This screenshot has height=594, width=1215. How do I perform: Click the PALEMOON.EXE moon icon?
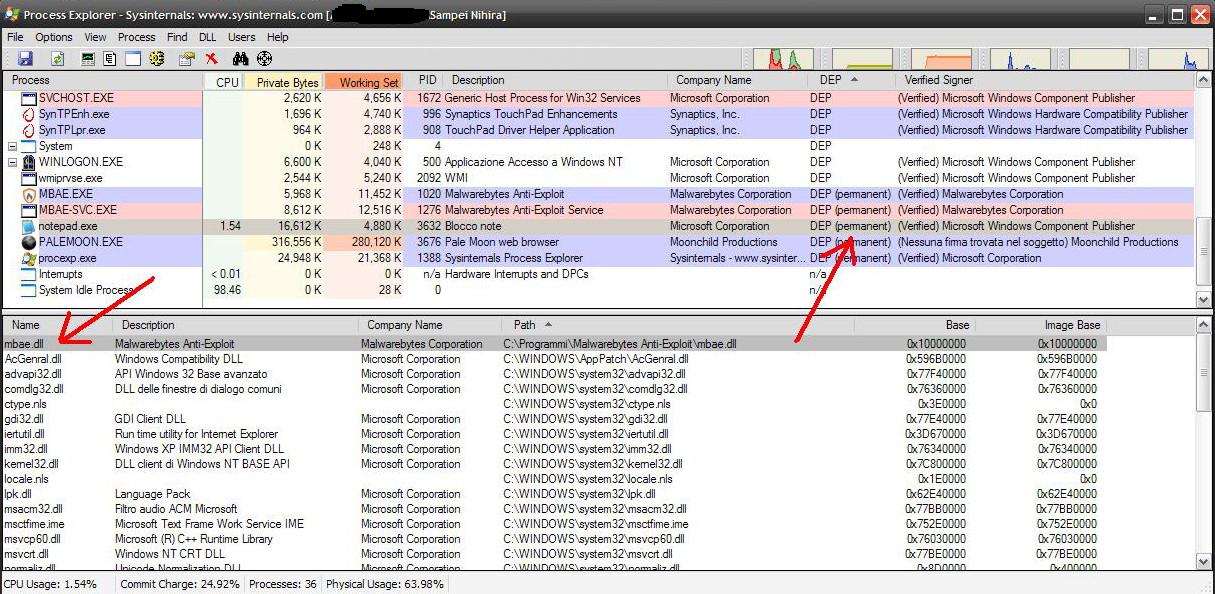pyautogui.click(x=29, y=242)
